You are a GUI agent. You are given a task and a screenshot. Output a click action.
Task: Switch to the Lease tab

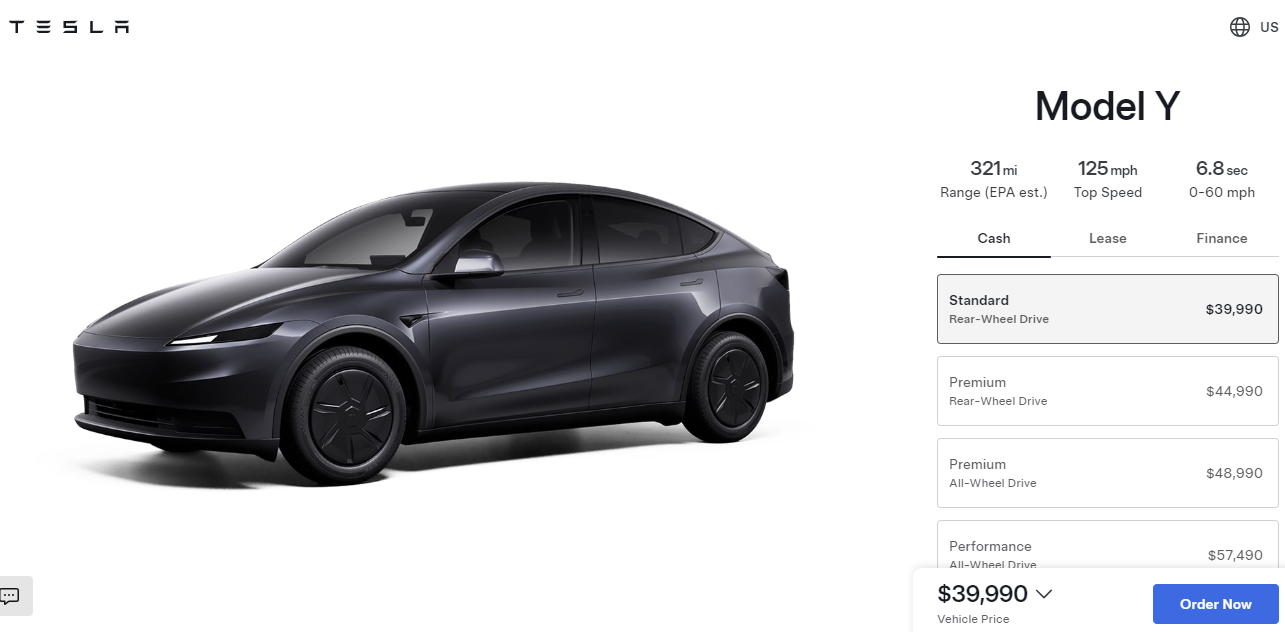(x=1108, y=238)
